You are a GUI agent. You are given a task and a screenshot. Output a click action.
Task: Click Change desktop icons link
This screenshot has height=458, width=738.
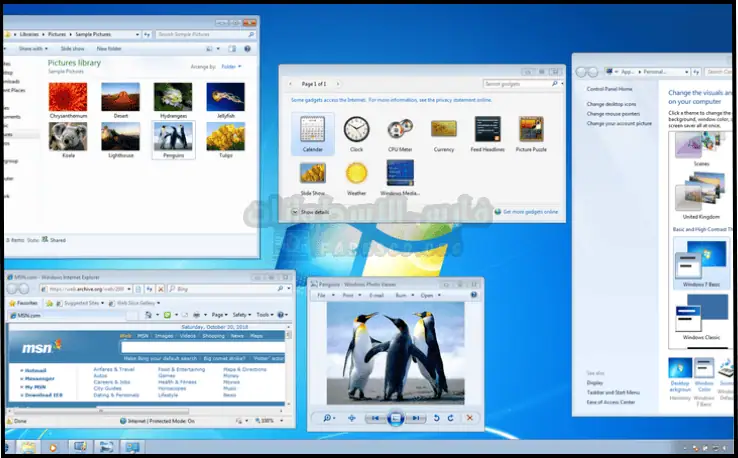coord(611,104)
